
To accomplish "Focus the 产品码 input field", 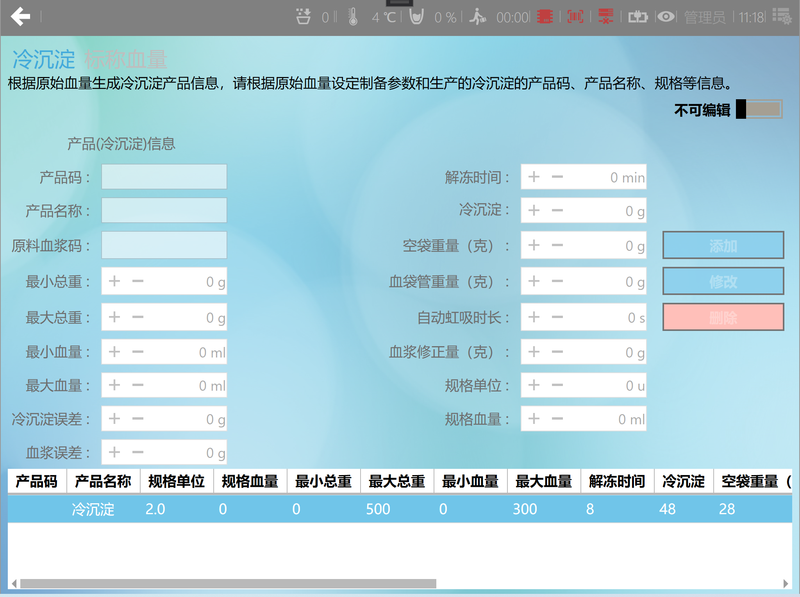I will pos(164,177).
